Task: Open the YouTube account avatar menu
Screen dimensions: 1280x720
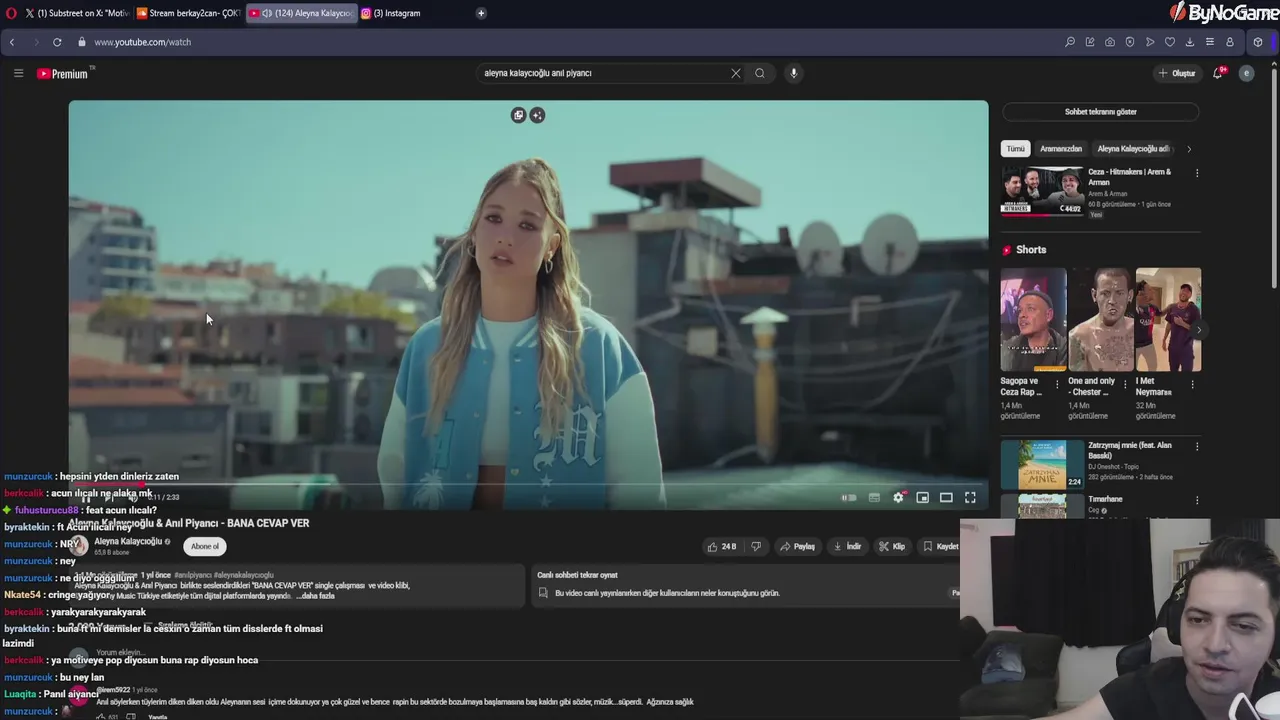Action: [1246, 73]
